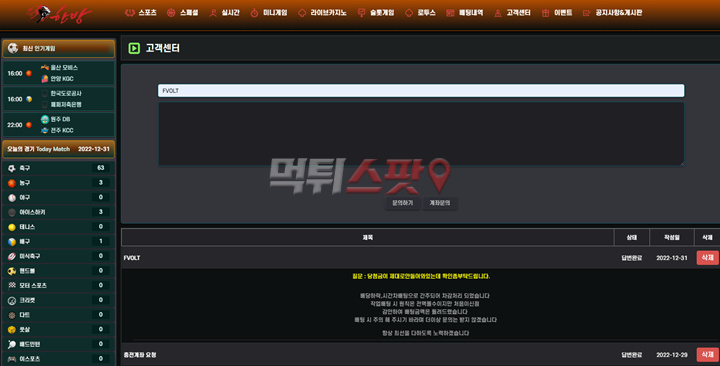Click the badminton racket icon for 배드민턴
The height and width of the screenshot is (366, 720).
pyautogui.click(x=12, y=344)
